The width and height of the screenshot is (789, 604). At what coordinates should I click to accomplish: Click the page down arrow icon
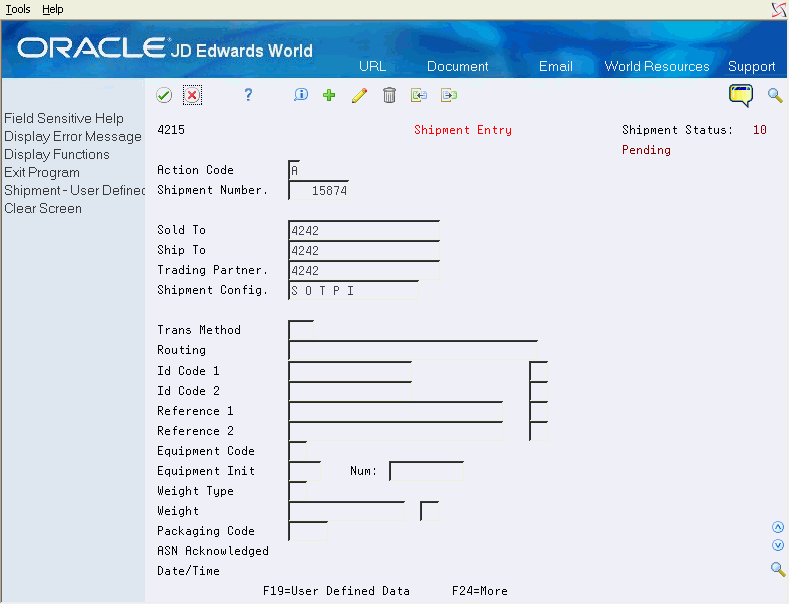coord(778,545)
